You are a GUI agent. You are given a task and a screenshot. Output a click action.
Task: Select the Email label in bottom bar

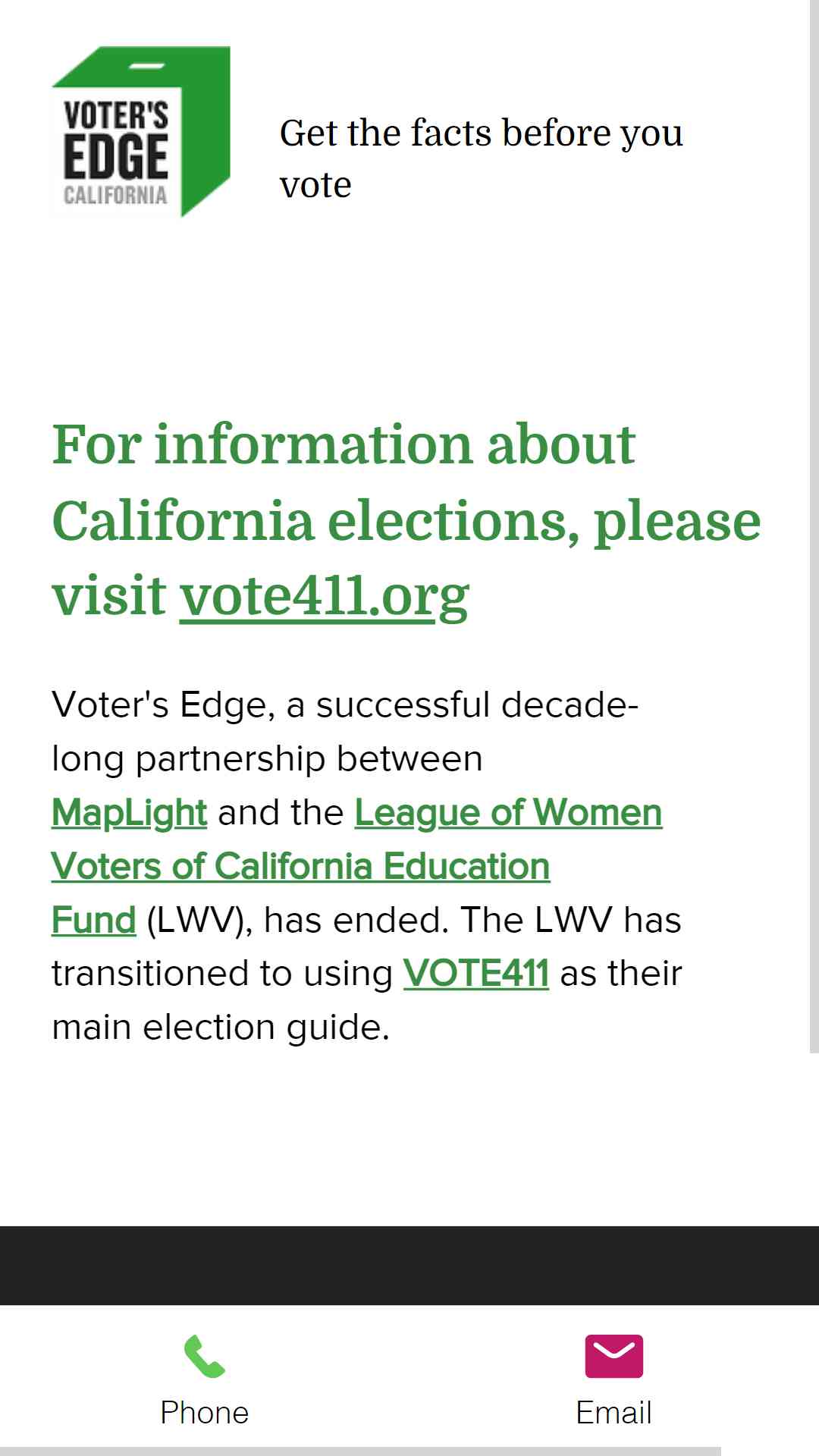pyautogui.click(x=614, y=1413)
